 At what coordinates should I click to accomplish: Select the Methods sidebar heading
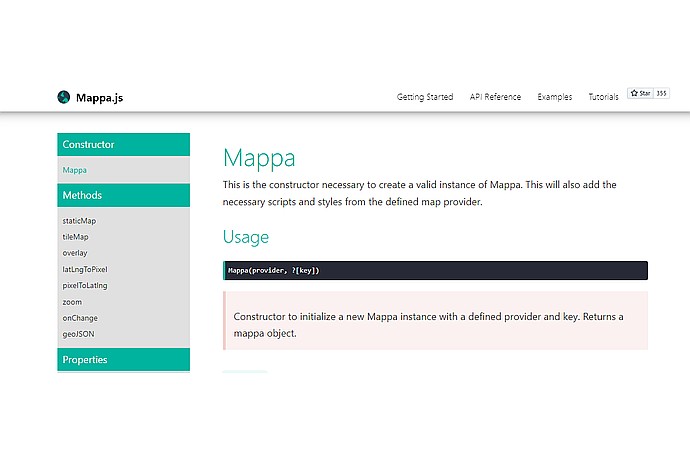click(124, 195)
